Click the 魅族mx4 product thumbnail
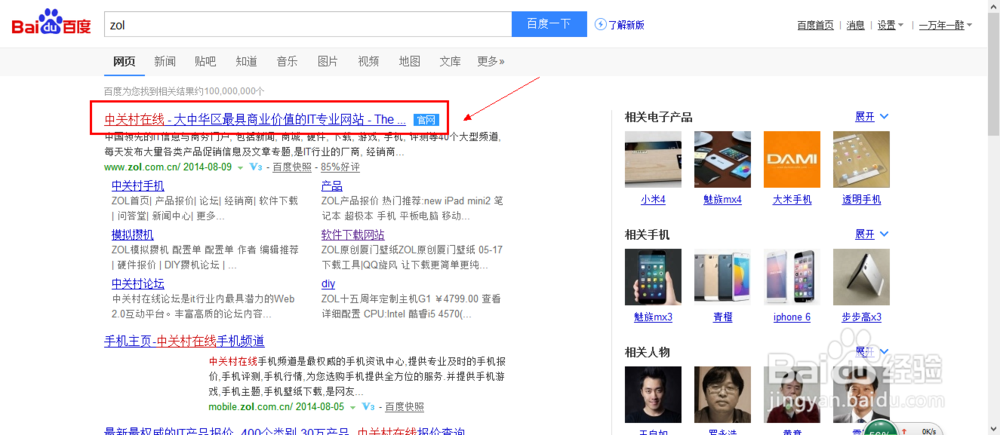 723,159
